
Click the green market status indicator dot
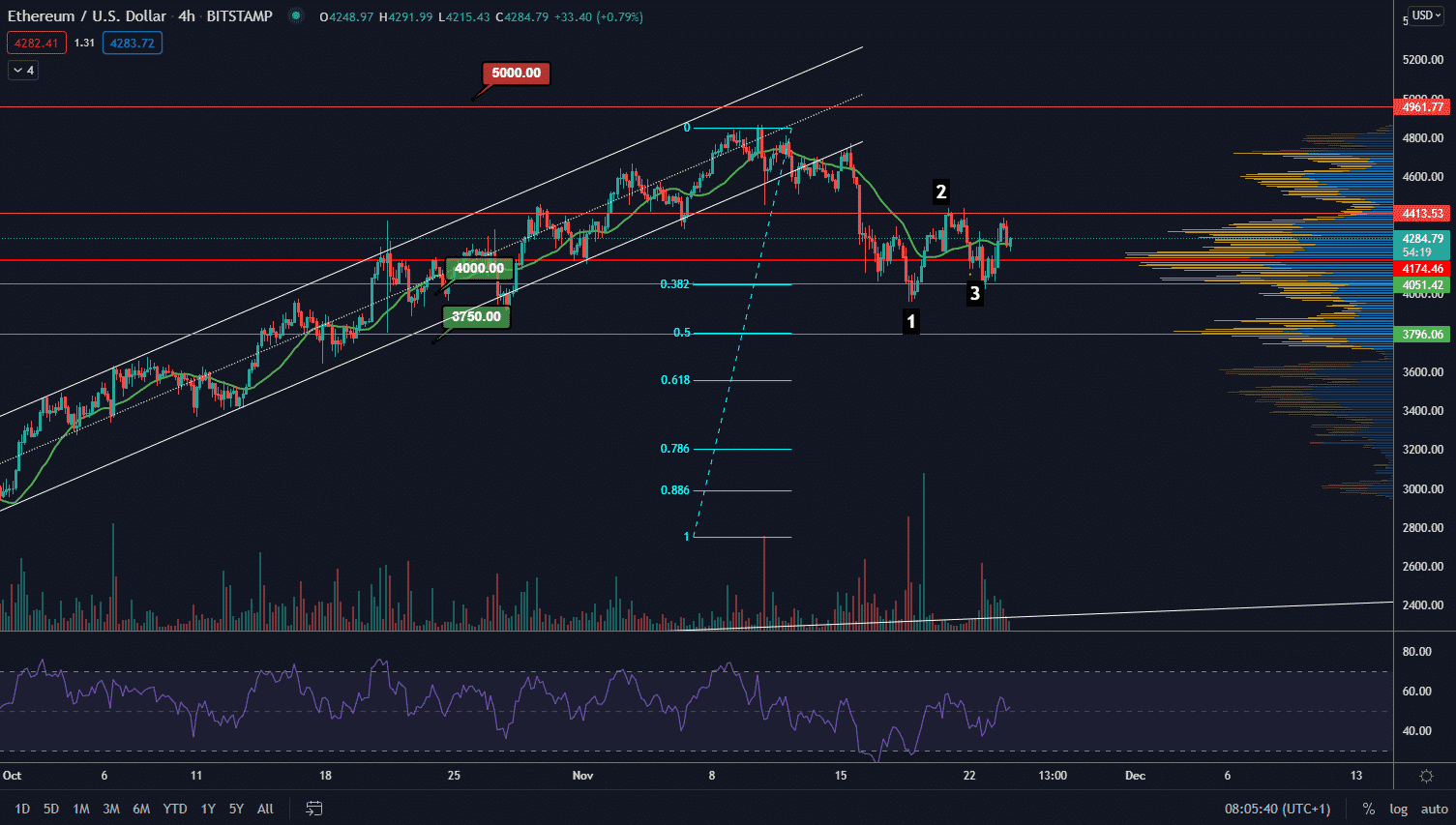[296, 16]
